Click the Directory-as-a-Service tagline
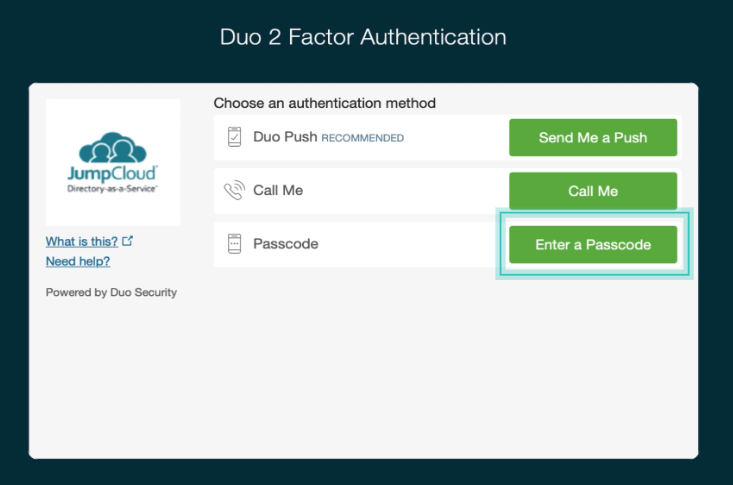The height and width of the screenshot is (485, 733). pos(112,188)
